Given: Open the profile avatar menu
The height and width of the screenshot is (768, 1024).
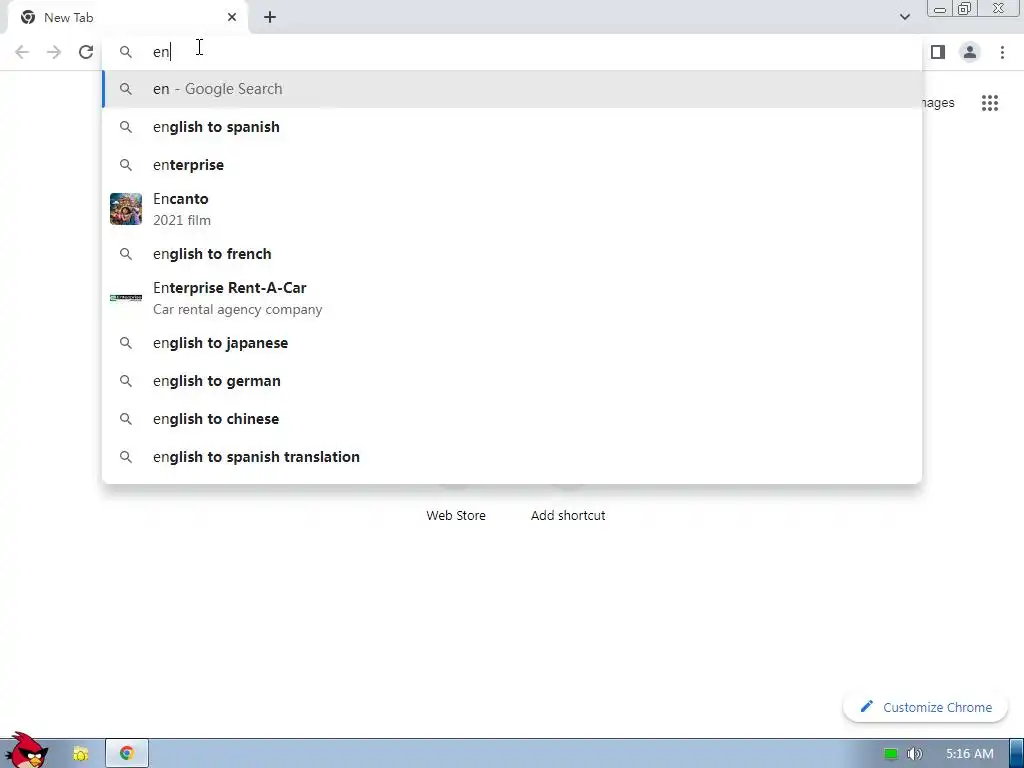Looking at the screenshot, I should 970,52.
